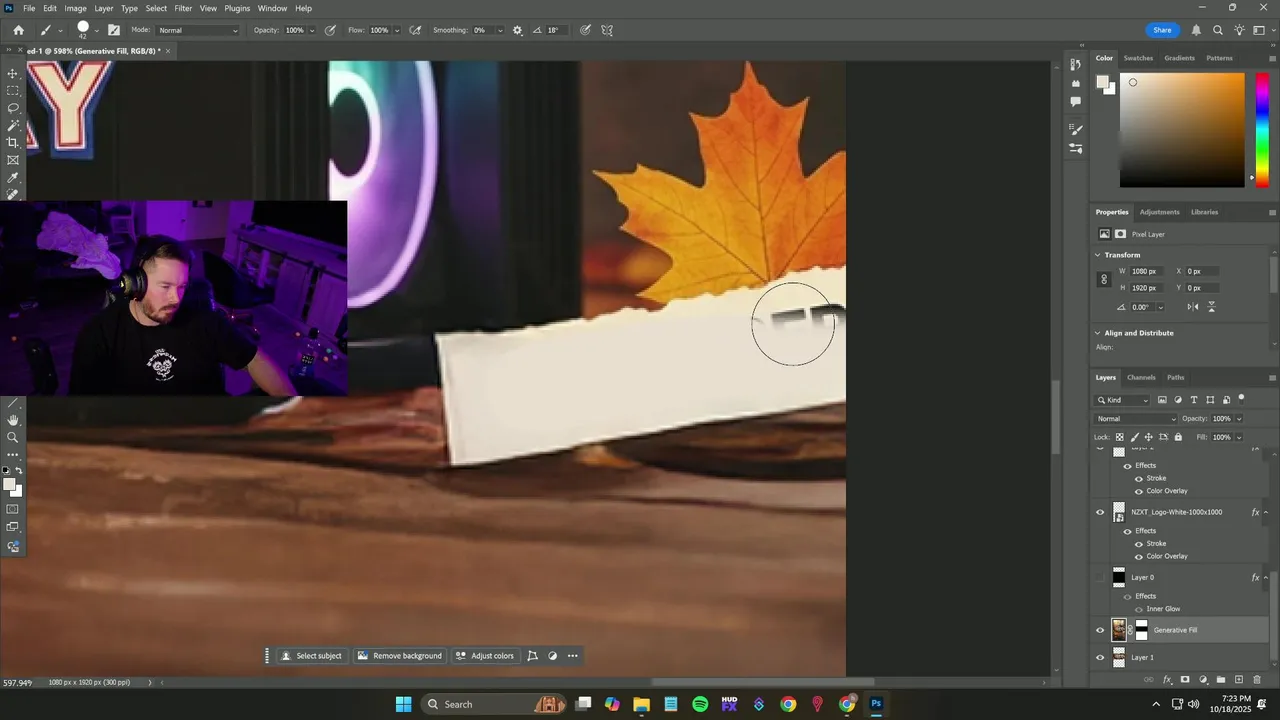Open the Plugins menu

(237, 8)
